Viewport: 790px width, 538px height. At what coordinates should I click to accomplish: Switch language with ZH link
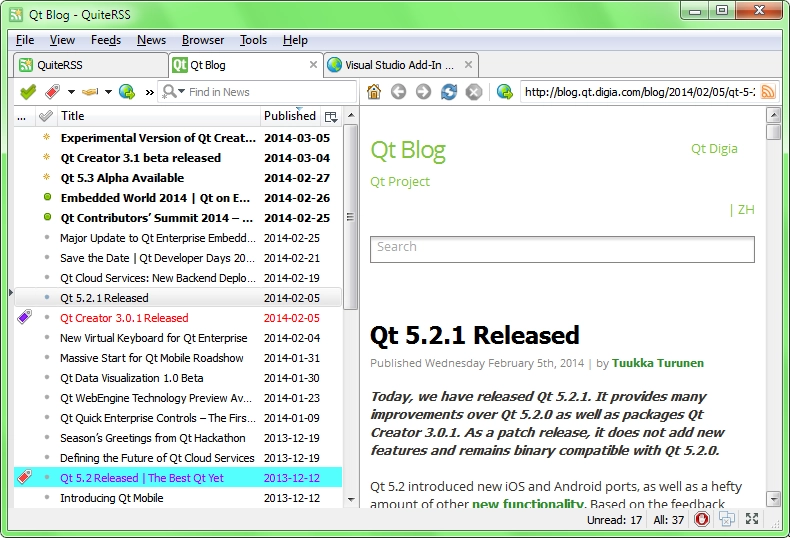coord(746,210)
